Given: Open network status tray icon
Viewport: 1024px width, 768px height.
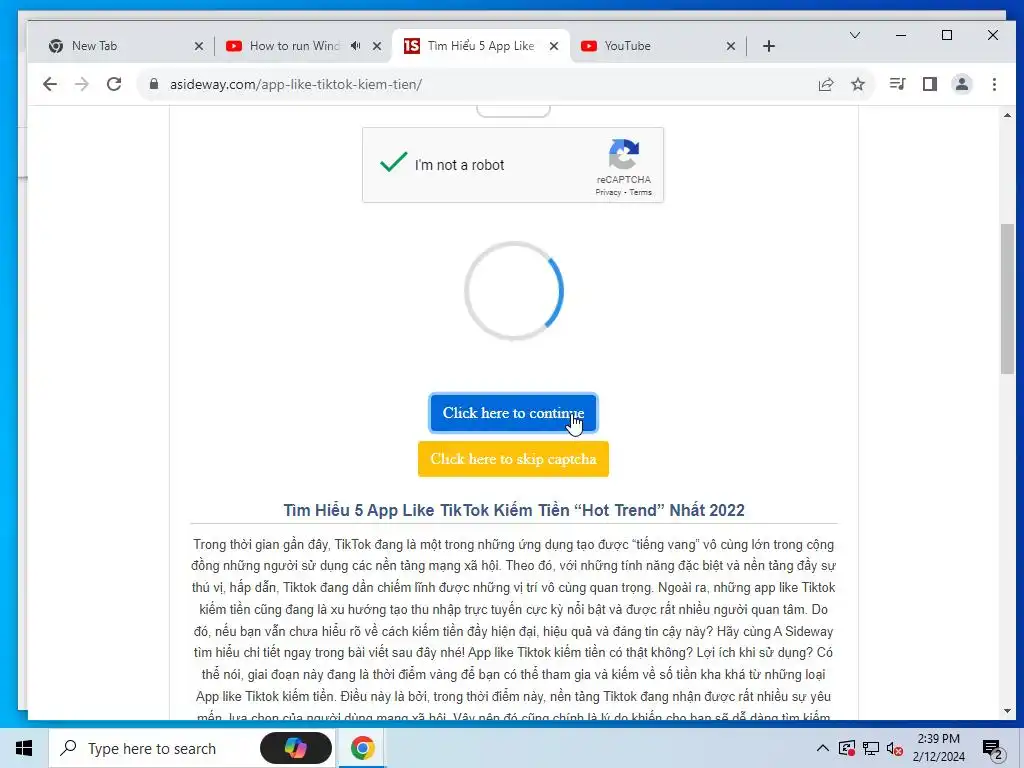Looking at the screenshot, I should (x=871, y=748).
